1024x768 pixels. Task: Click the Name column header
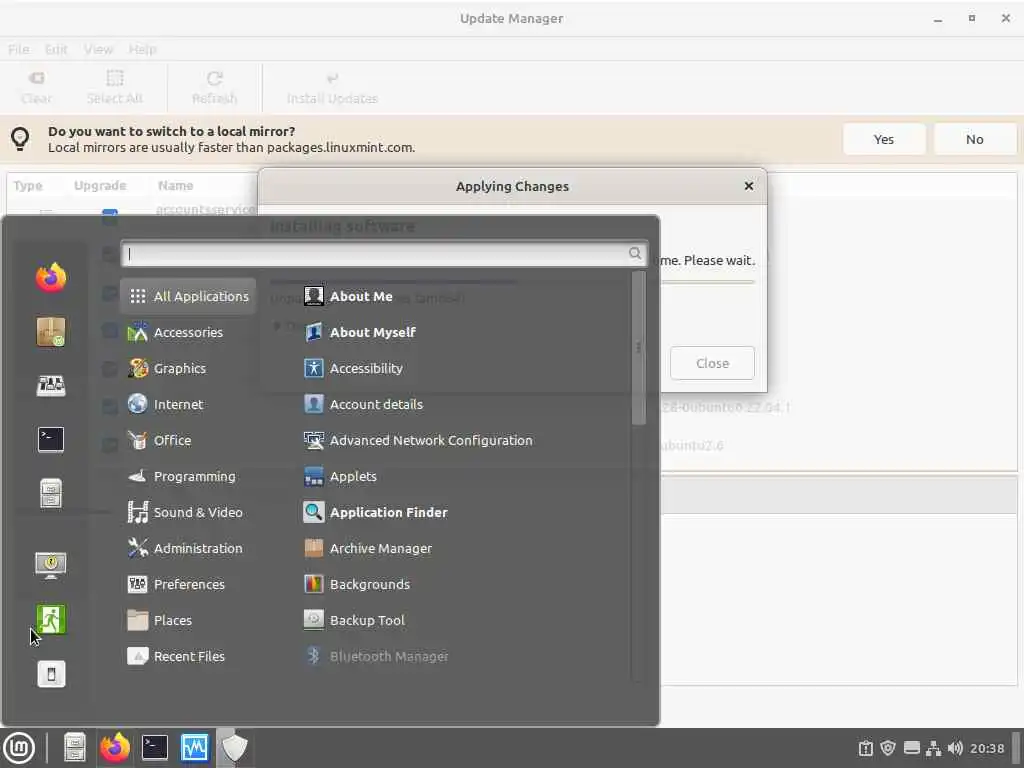[175, 185]
